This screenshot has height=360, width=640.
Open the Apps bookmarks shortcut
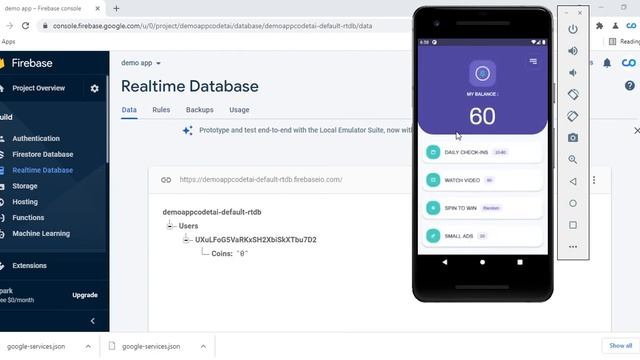(8, 42)
